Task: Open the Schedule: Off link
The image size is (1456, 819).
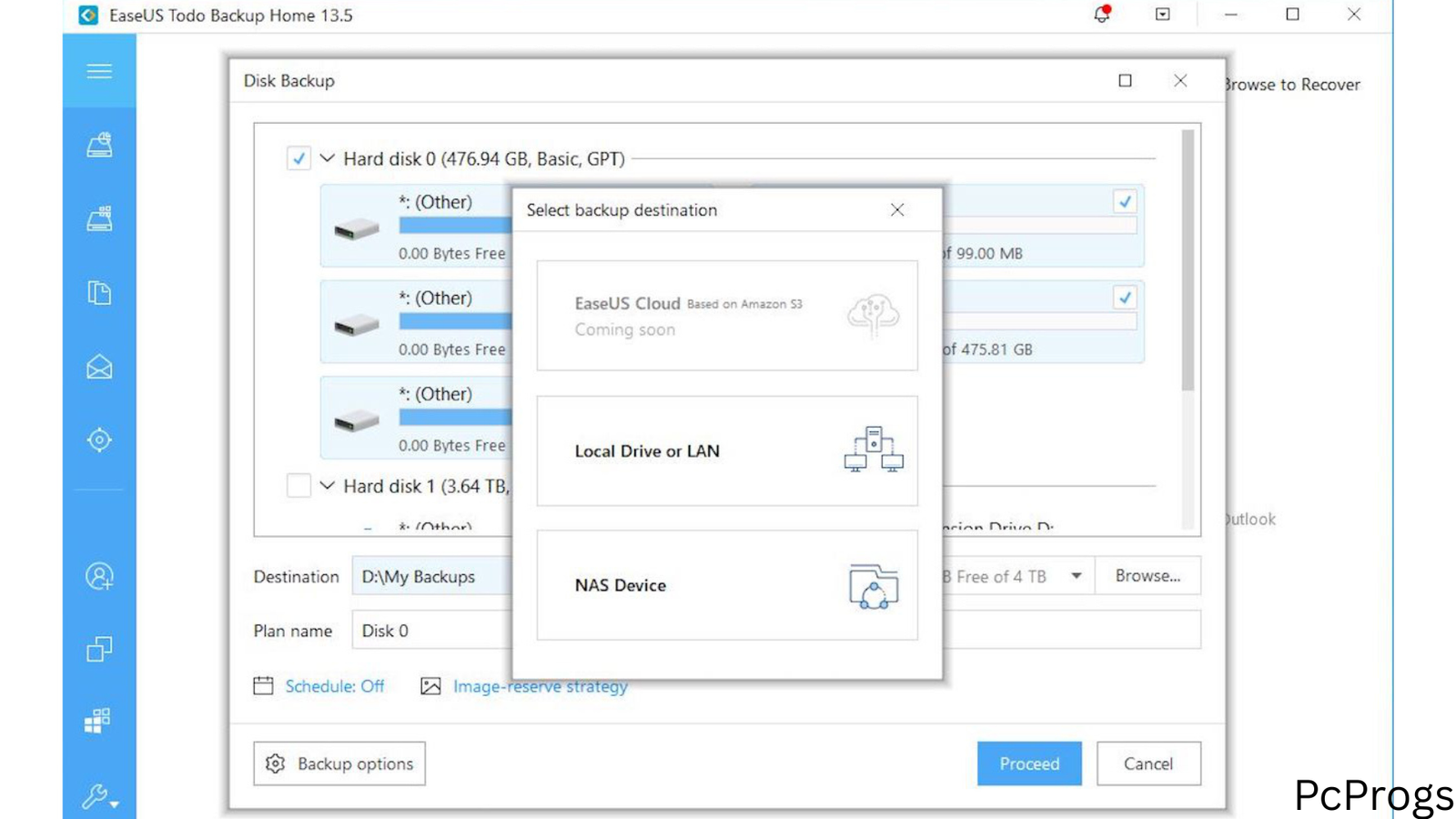Action: pos(335,686)
